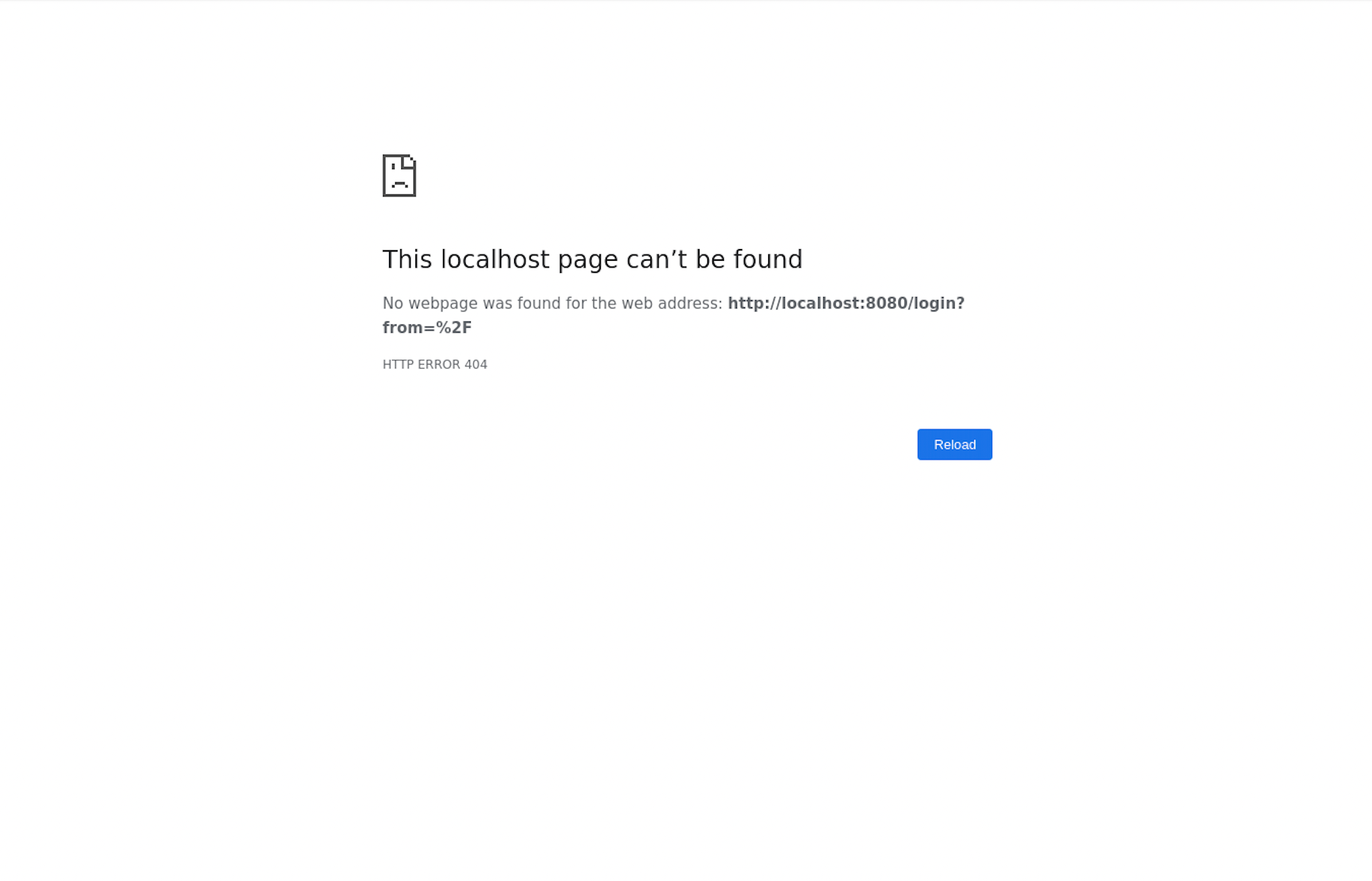Select the word "This" in the heading
The height and width of the screenshot is (881, 1372).
point(407,260)
